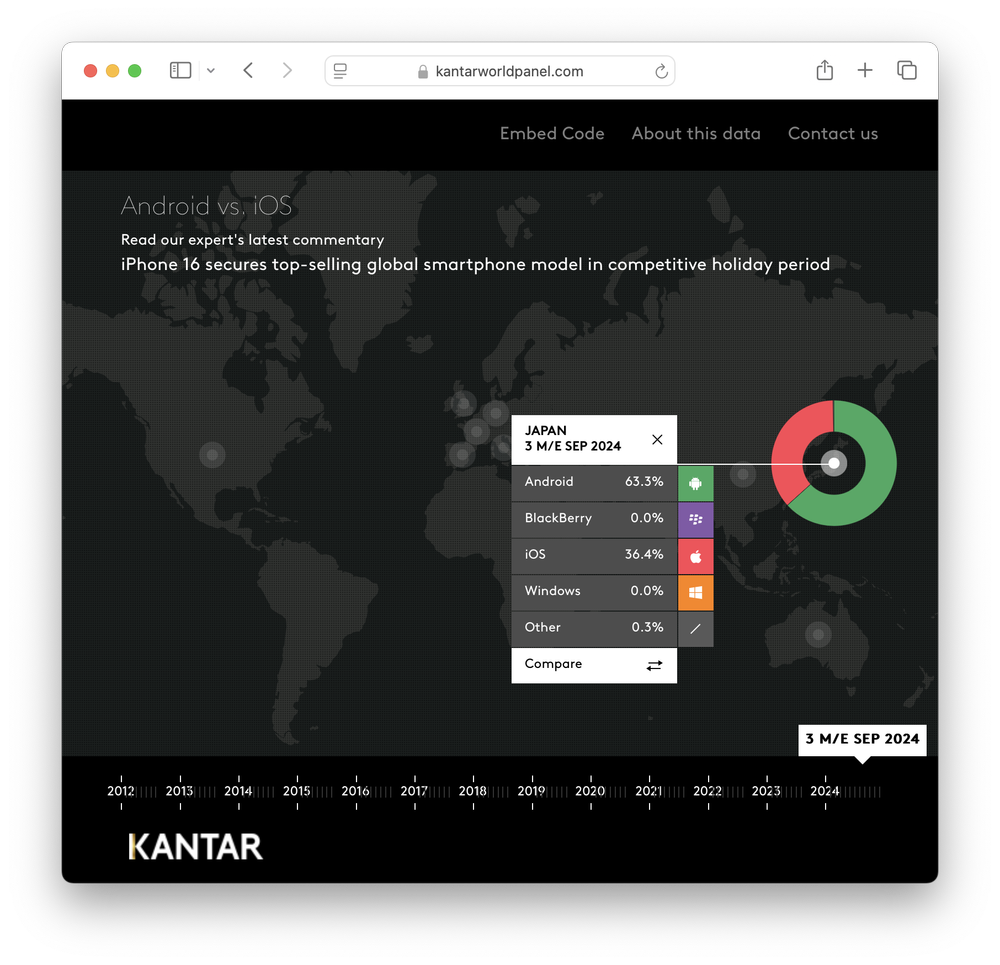Click the red Apple iOS icon
Image resolution: width=1000 pixels, height=965 pixels.
(696, 556)
